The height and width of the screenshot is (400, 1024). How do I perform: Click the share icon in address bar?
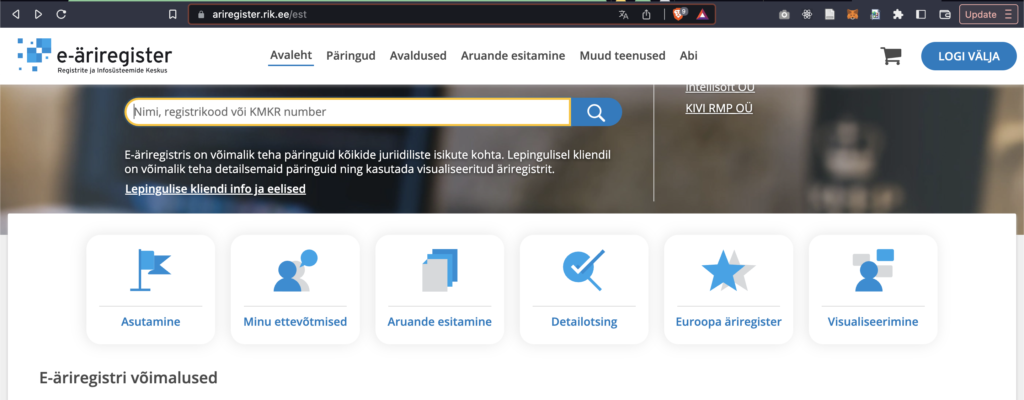[647, 14]
